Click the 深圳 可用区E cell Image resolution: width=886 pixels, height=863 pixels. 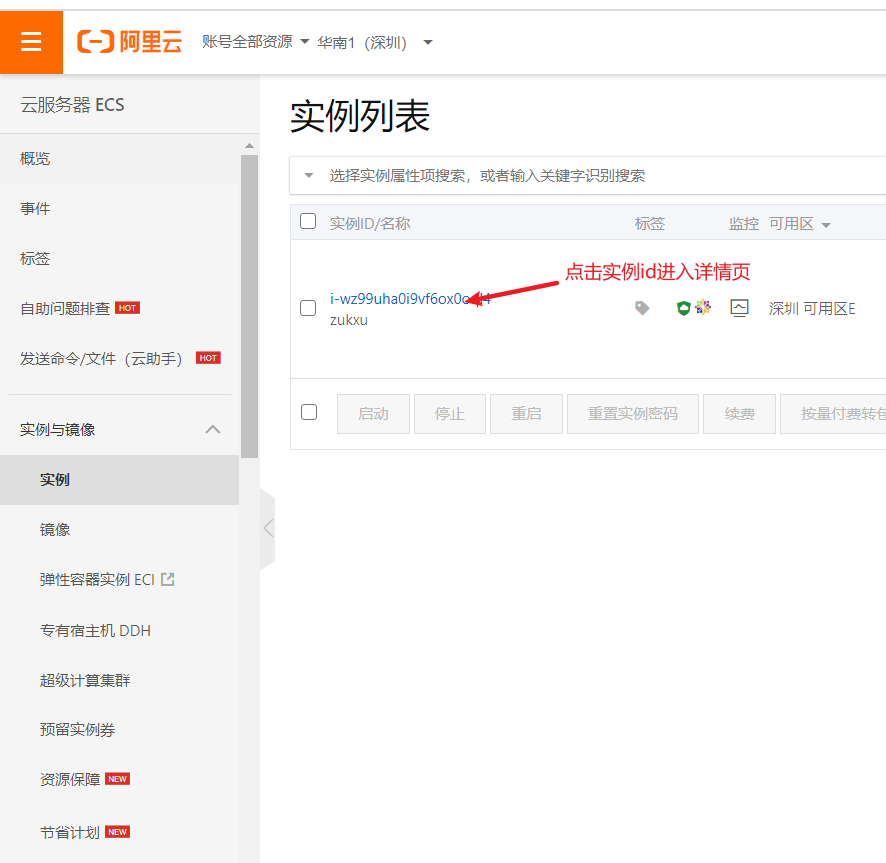[812, 309]
